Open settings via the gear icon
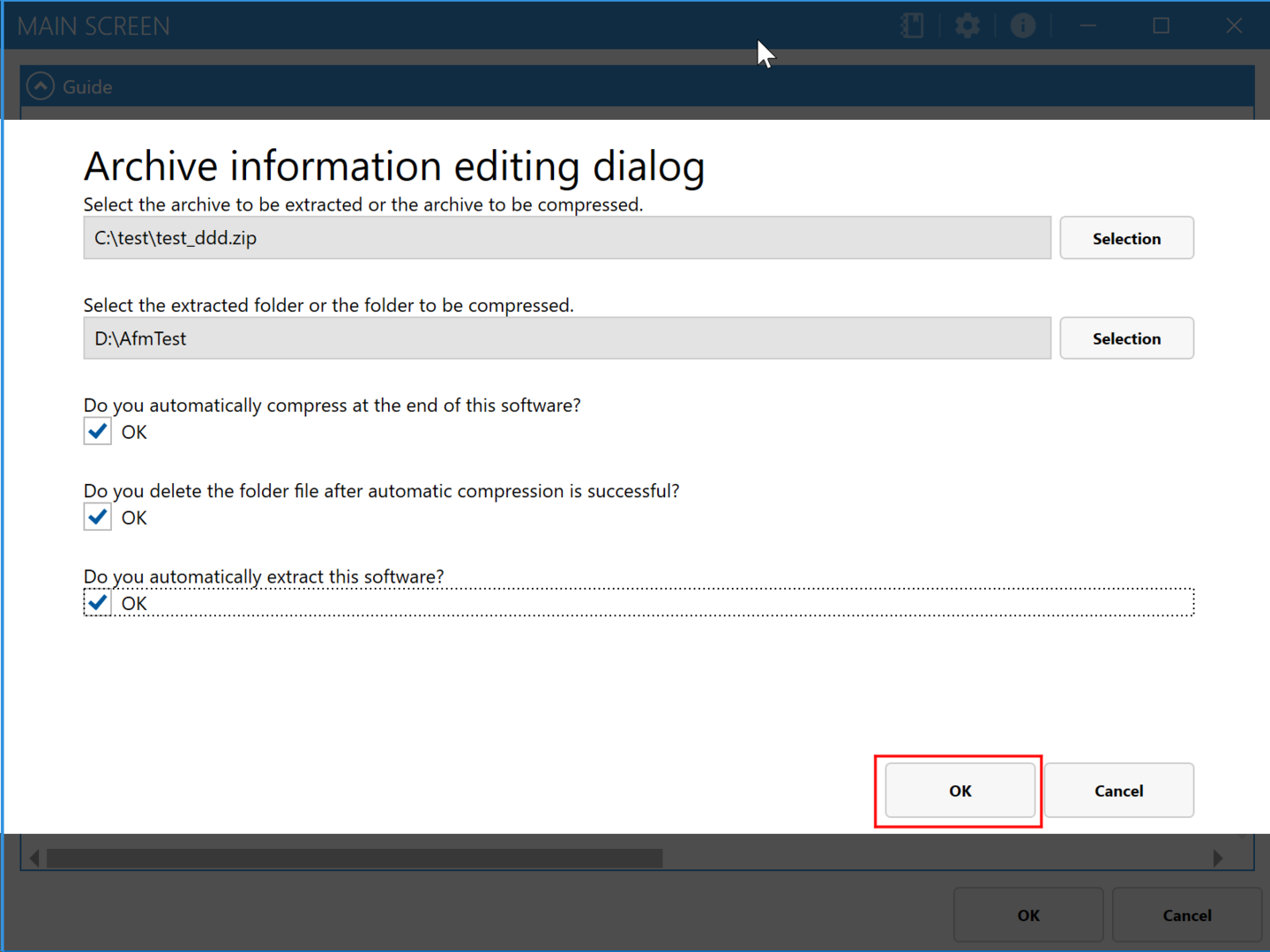The width and height of the screenshot is (1270, 952). [x=967, y=26]
